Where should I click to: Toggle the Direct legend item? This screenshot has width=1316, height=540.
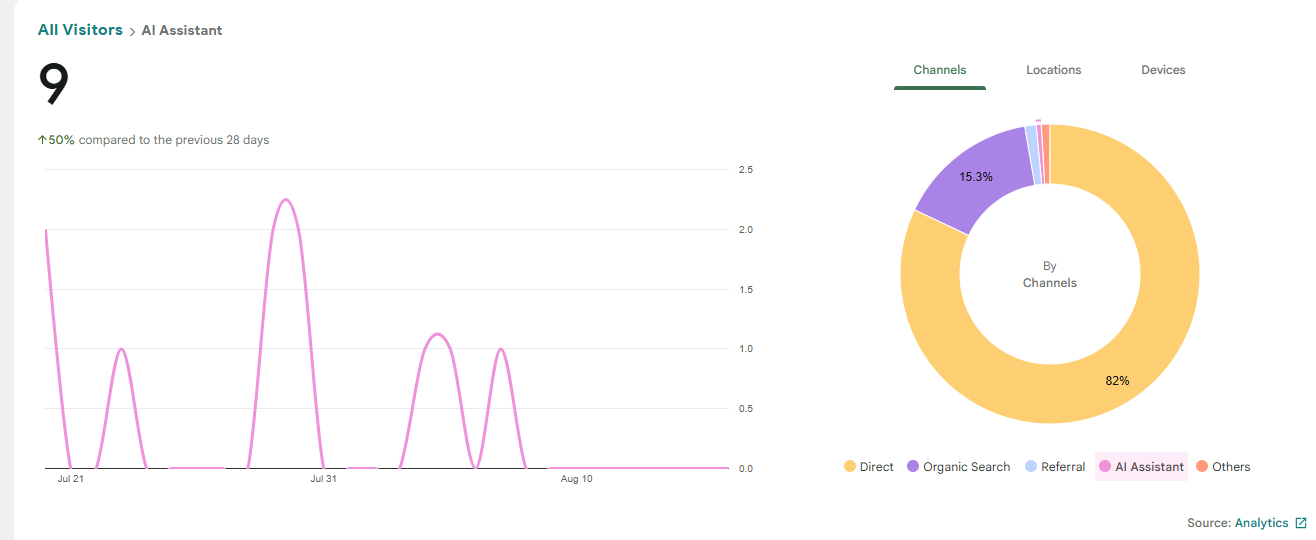click(x=869, y=467)
